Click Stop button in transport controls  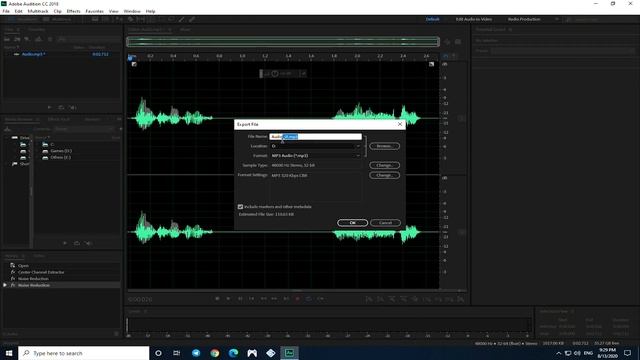tap(217, 299)
